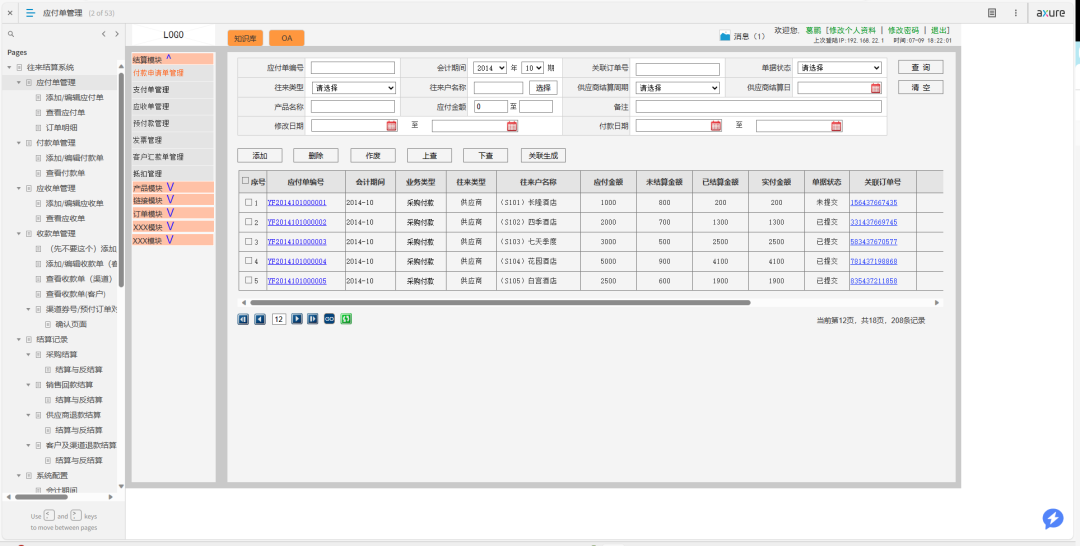The height and width of the screenshot is (546, 1080).
Task: Go to next page using right chevron
Action: click(x=117, y=34)
